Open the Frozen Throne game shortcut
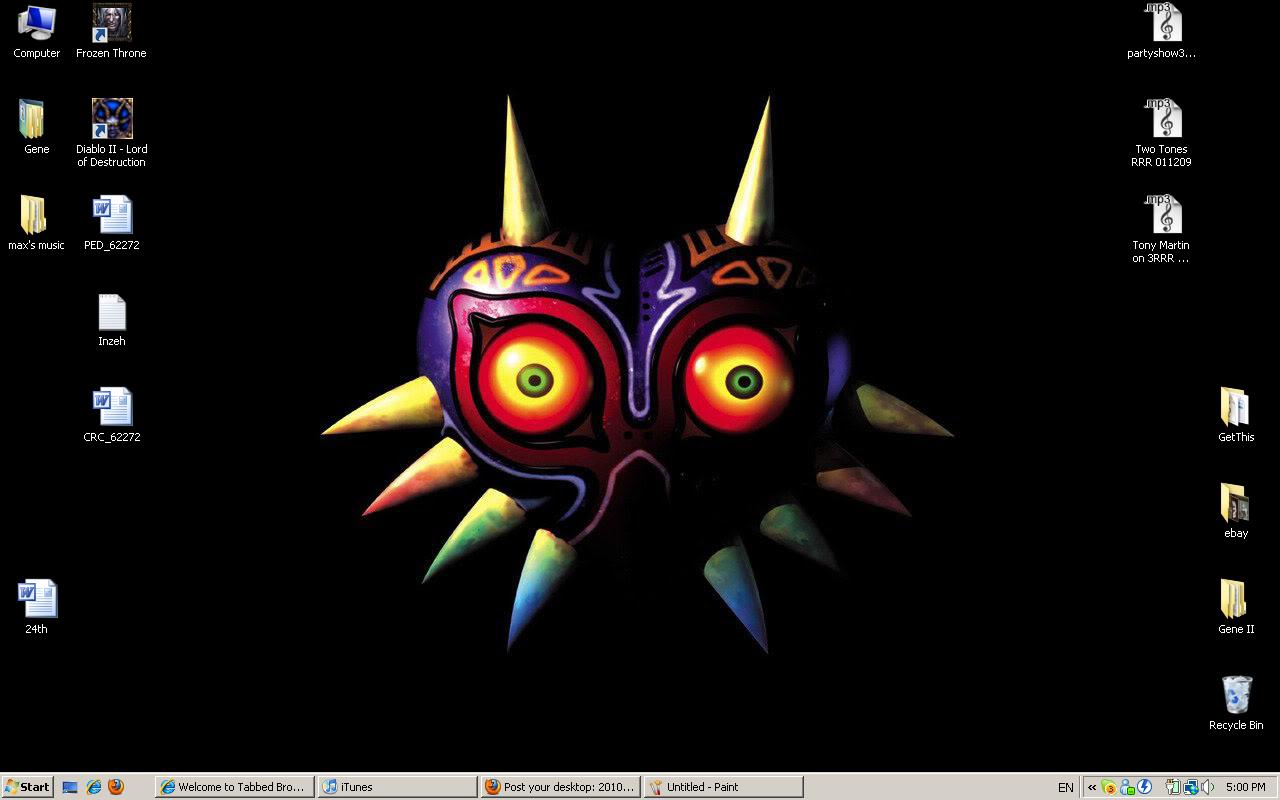Viewport: 1280px width, 800px height. 111,24
